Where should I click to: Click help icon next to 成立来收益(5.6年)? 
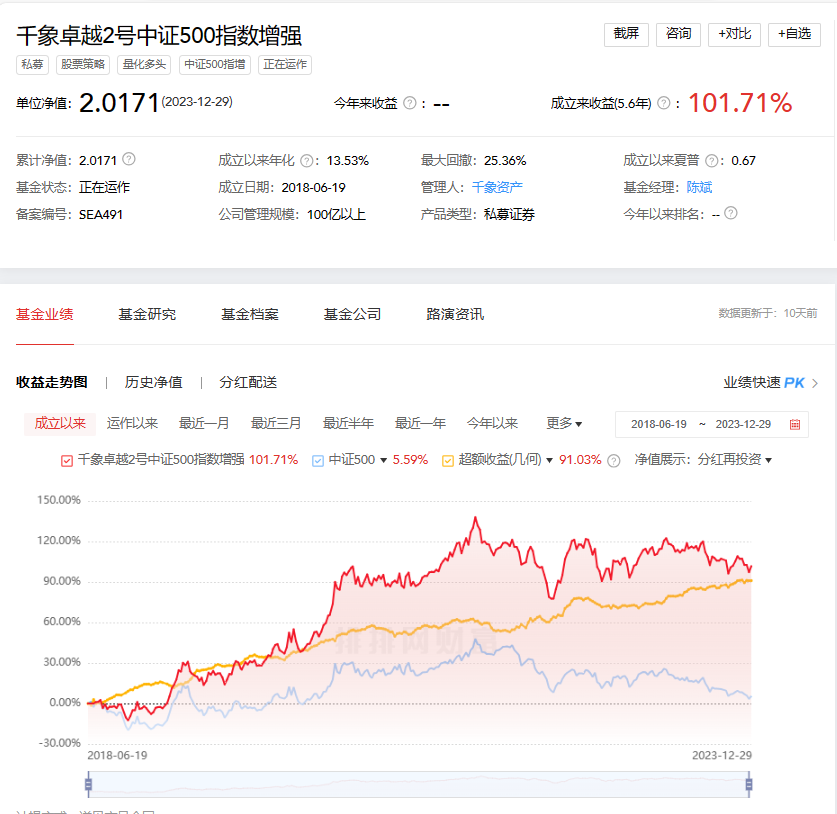(x=664, y=103)
